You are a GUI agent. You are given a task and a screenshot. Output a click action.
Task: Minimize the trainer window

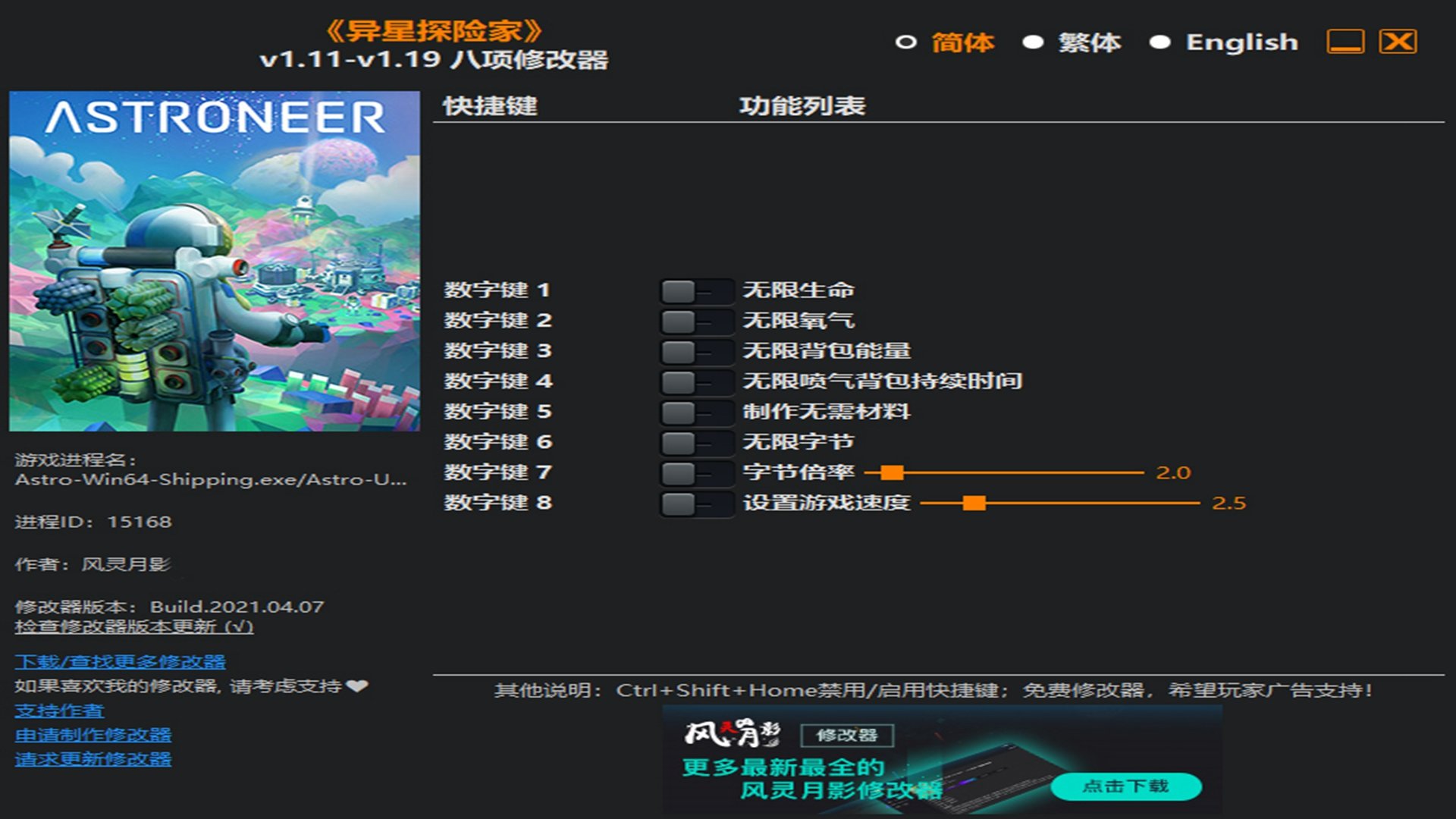tap(1345, 42)
